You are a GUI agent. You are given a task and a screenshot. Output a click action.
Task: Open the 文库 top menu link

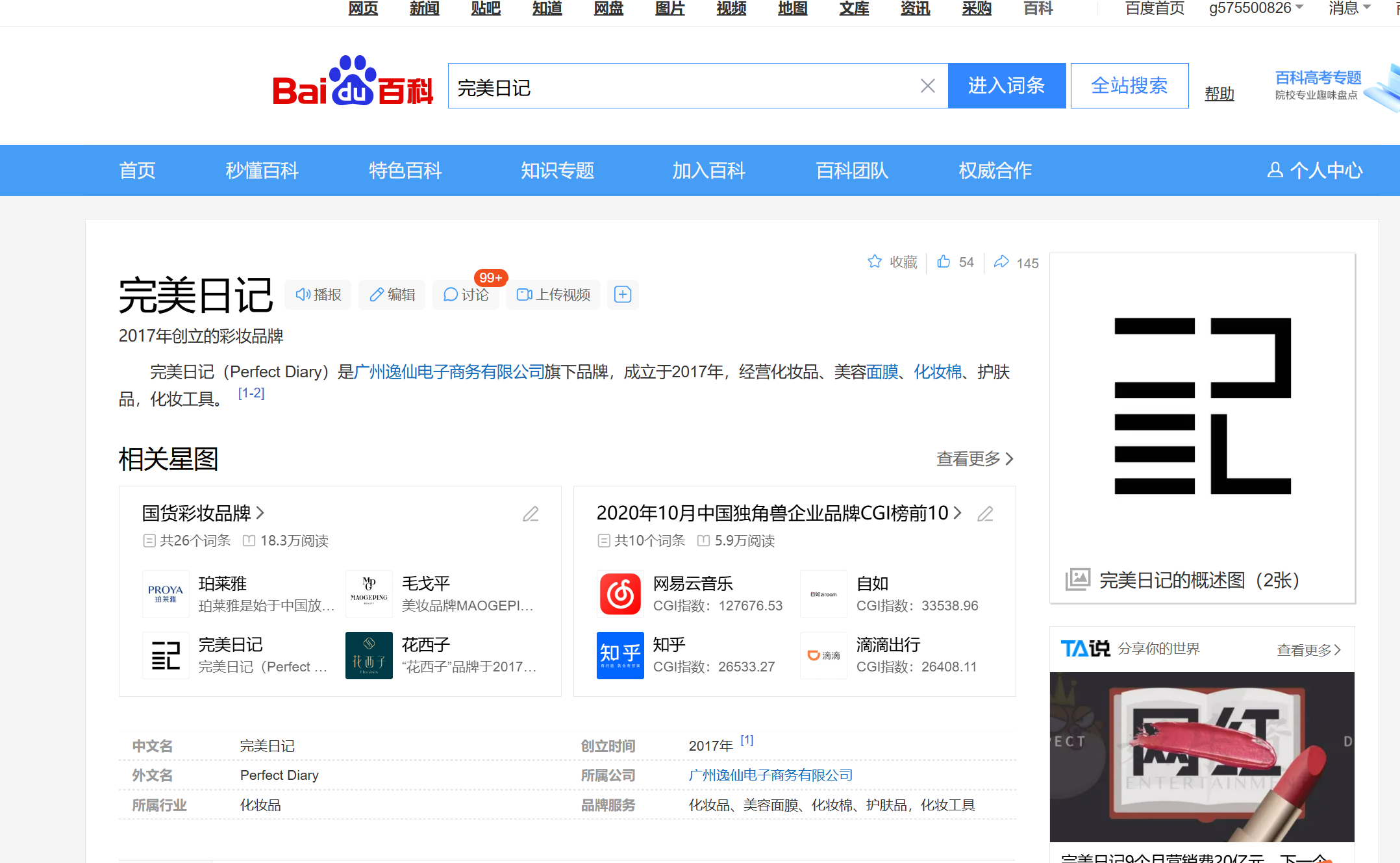click(x=854, y=8)
